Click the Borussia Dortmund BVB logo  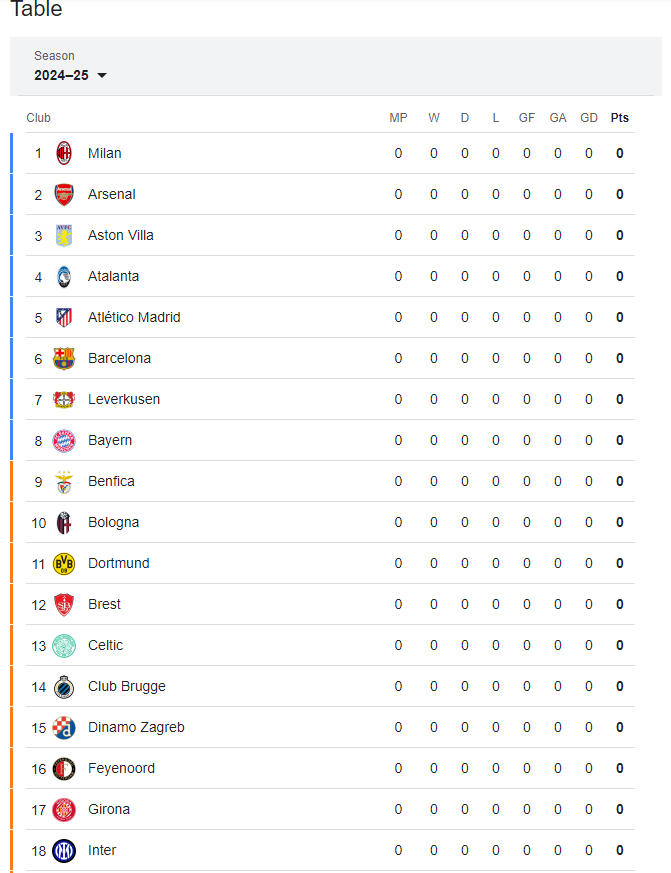(64, 563)
